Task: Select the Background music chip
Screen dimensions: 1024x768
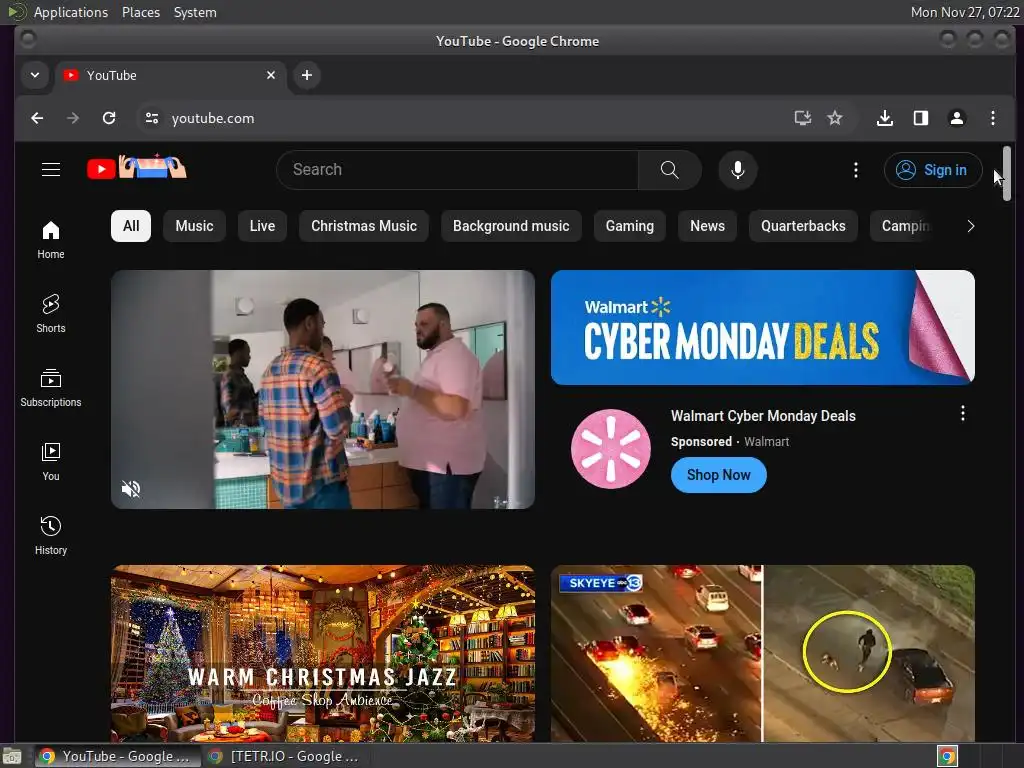Action: [x=511, y=226]
